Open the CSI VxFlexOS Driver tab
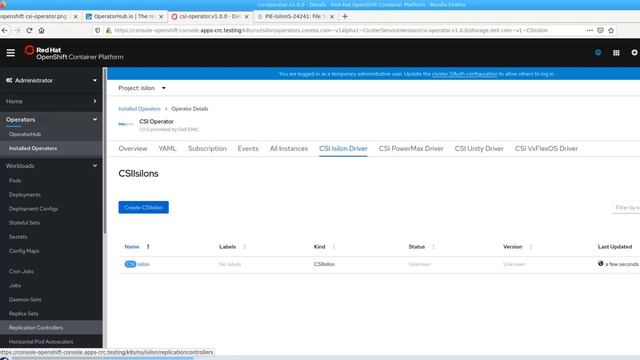Image resolution: width=640 pixels, height=360 pixels. coord(546,149)
